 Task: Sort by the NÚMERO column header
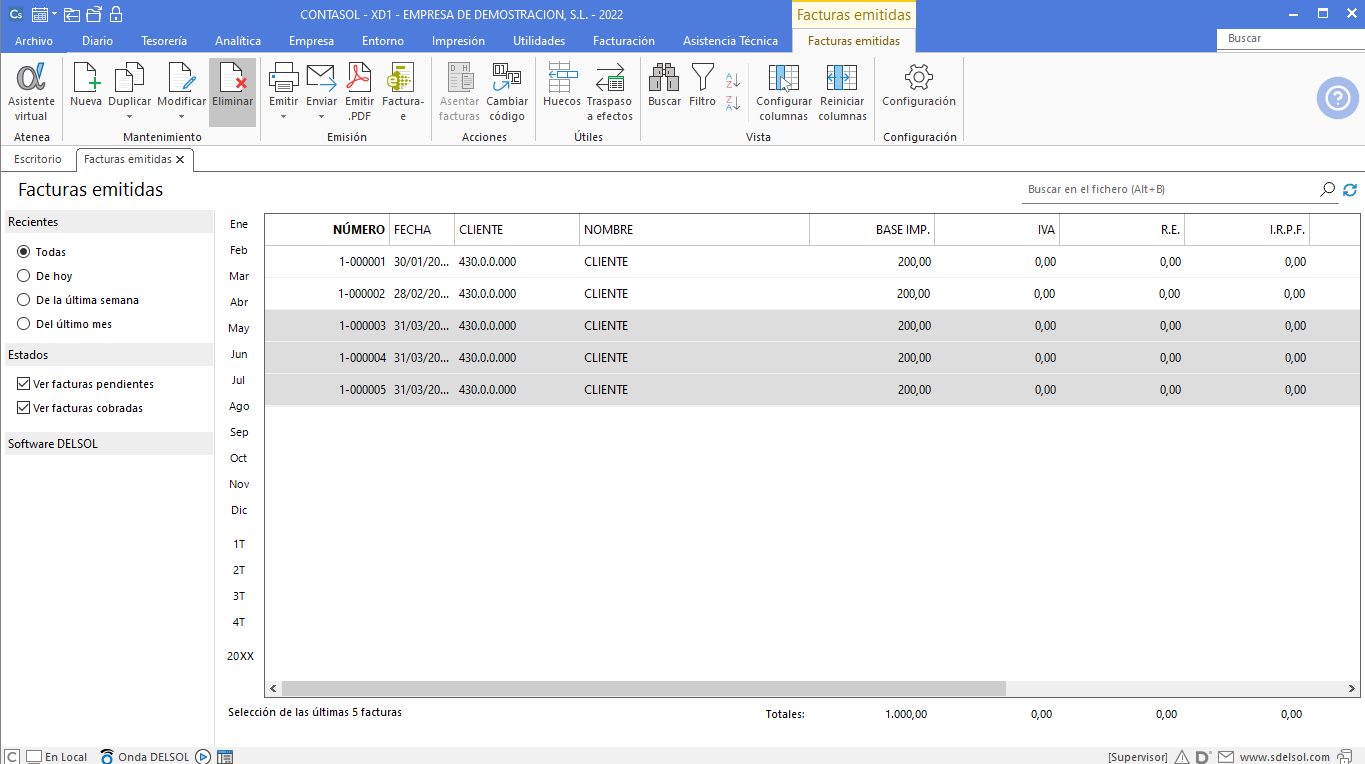click(x=327, y=229)
